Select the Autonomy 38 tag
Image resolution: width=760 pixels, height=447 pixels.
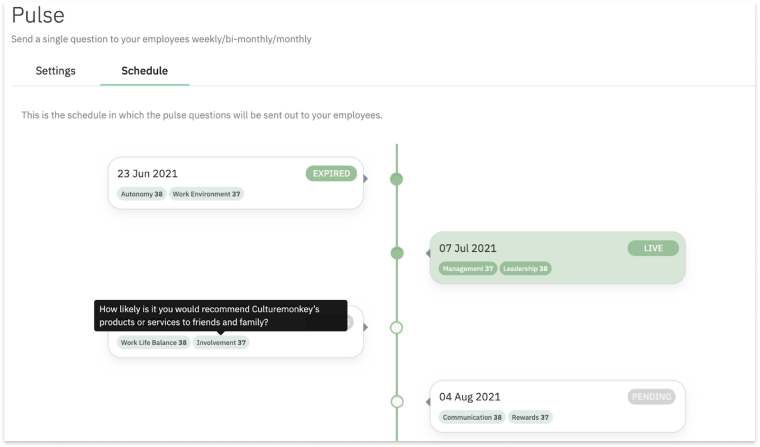tap(141, 194)
